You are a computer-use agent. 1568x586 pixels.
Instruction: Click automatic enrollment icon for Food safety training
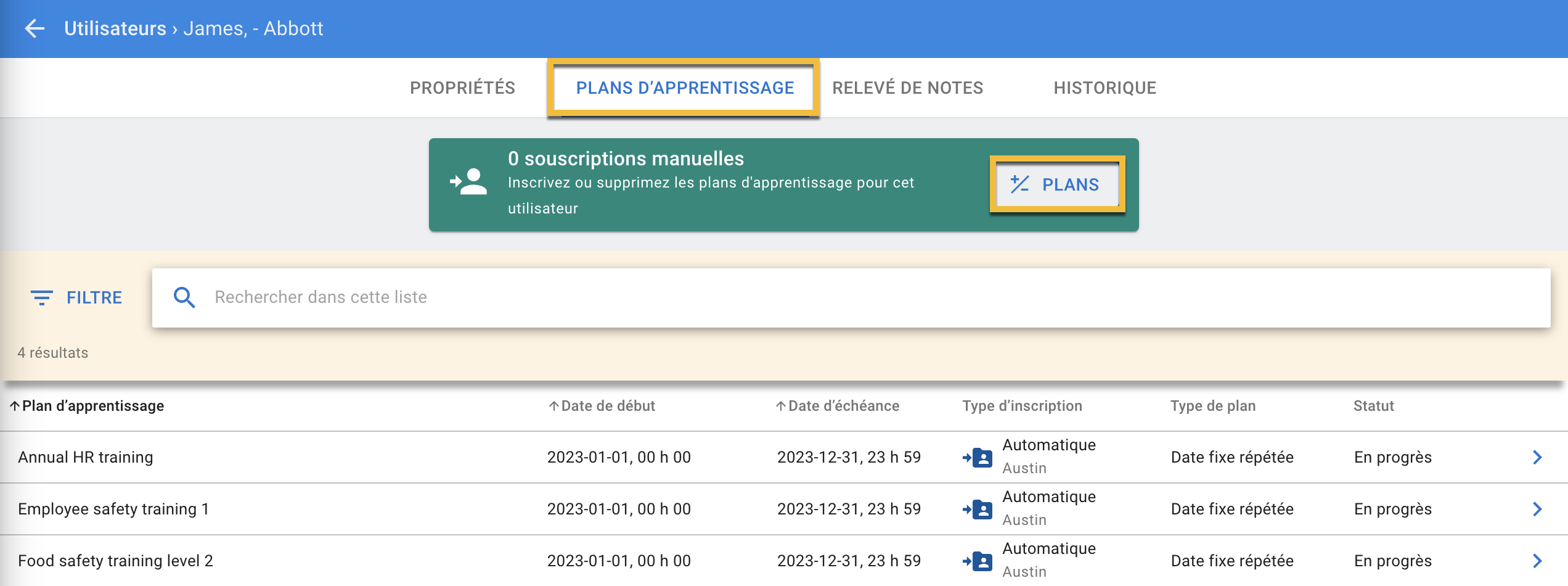978,561
